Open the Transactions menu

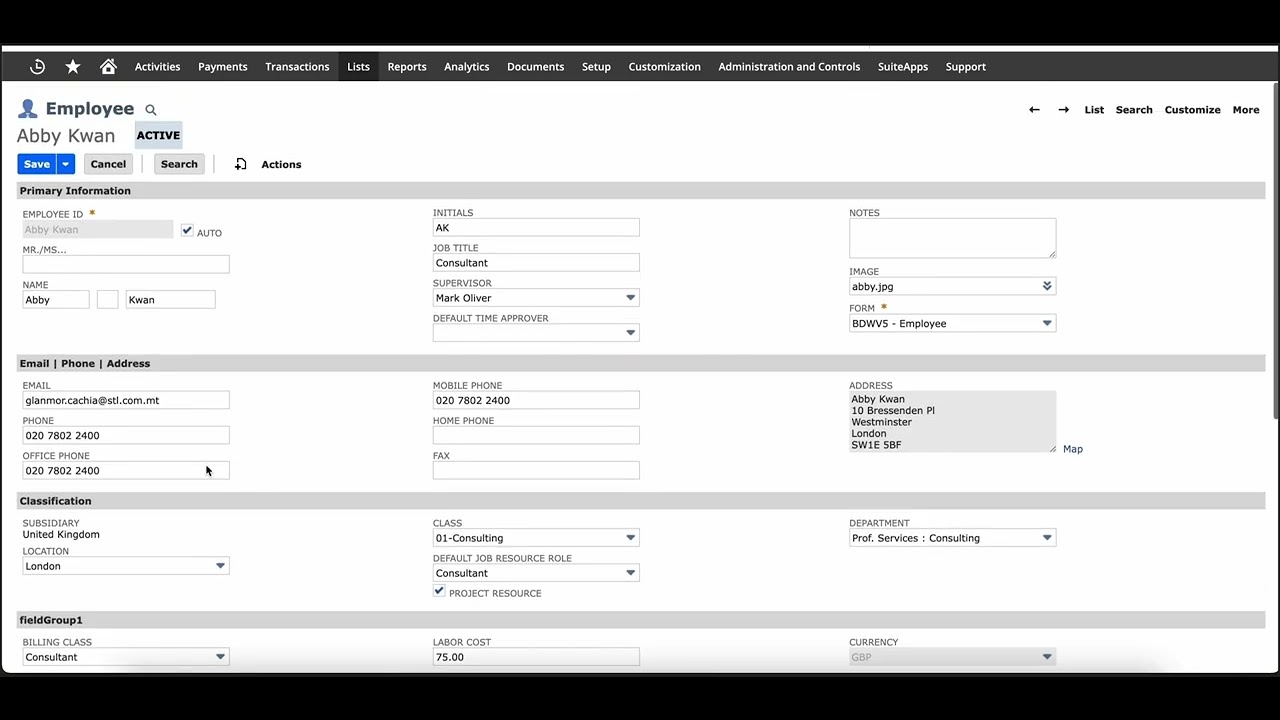point(297,67)
